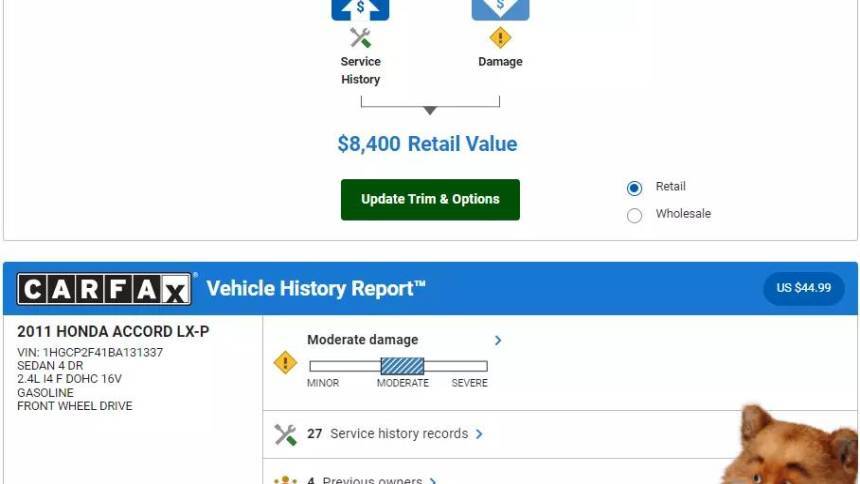Image resolution: width=860 pixels, height=484 pixels.
Task: Select the Retail radio button
Action: [634, 188]
